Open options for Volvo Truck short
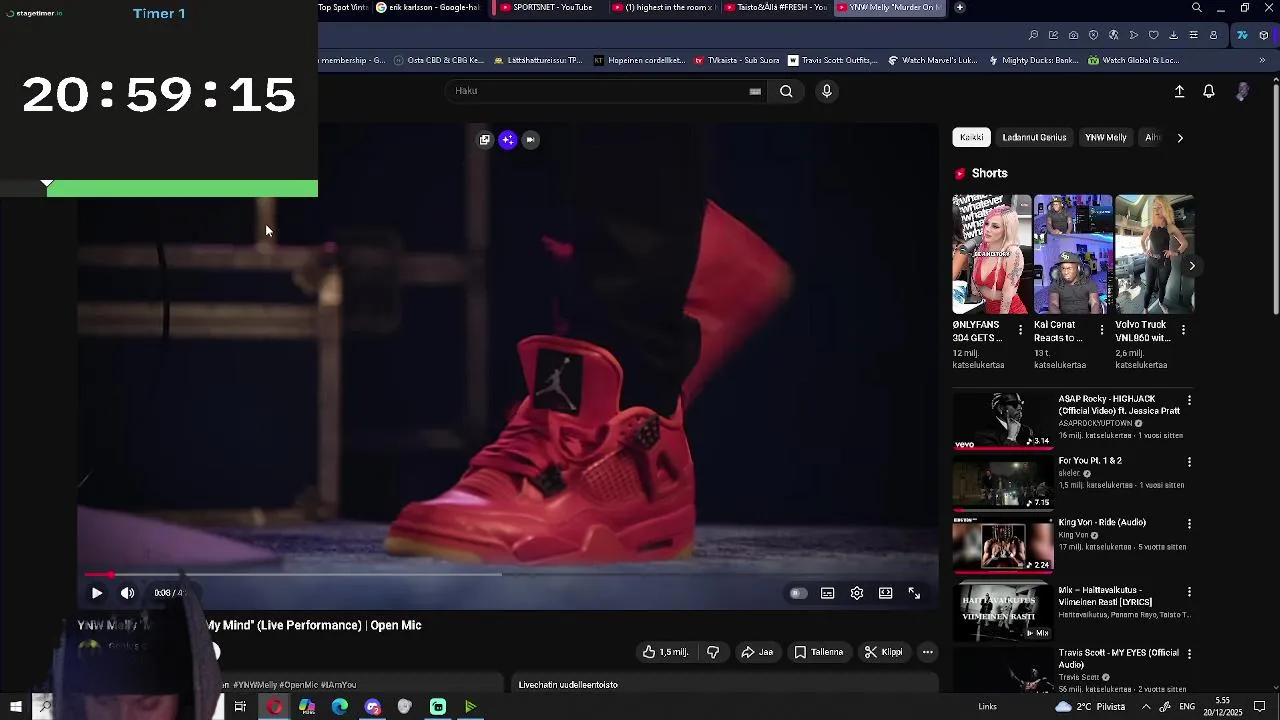Screen dimensions: 1280x720 1183,329
